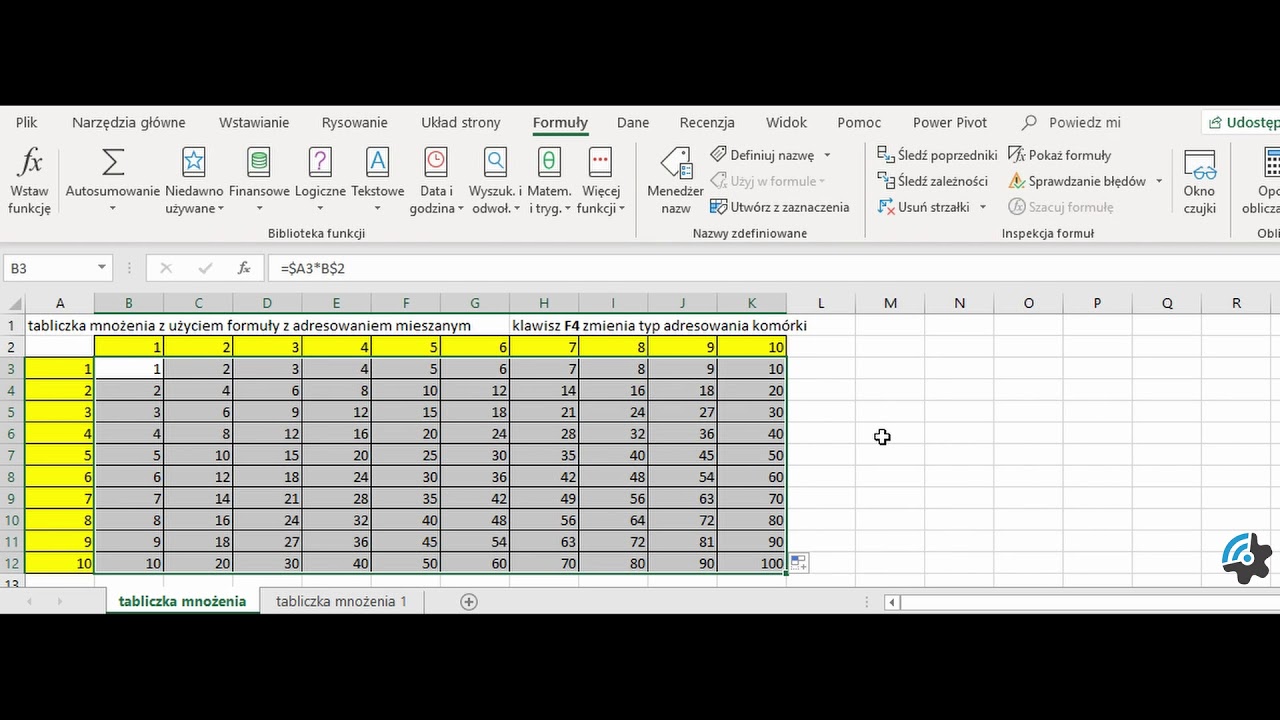The width and height of the screenshot is (1280, 720).
Task: Click Śledź poprzedniki
Action: (x=937, y=155)
